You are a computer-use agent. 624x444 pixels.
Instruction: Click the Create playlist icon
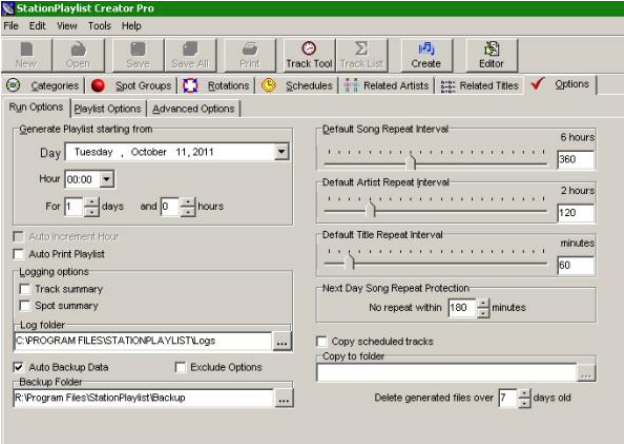tap(426, 55)
